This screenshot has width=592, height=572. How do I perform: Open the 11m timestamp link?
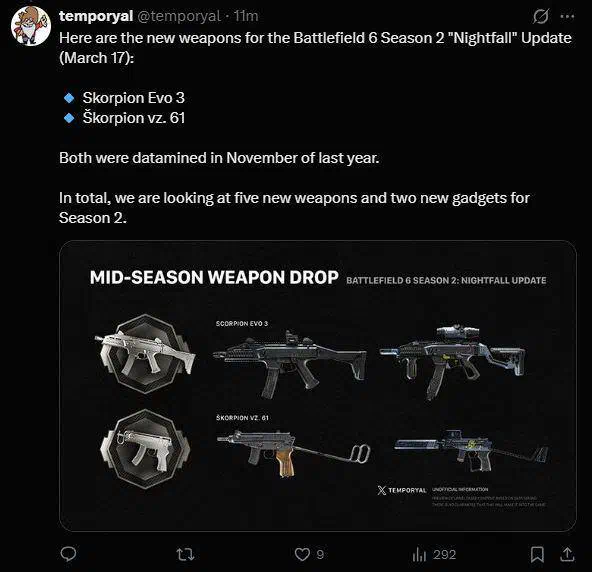tap(246, 16)
